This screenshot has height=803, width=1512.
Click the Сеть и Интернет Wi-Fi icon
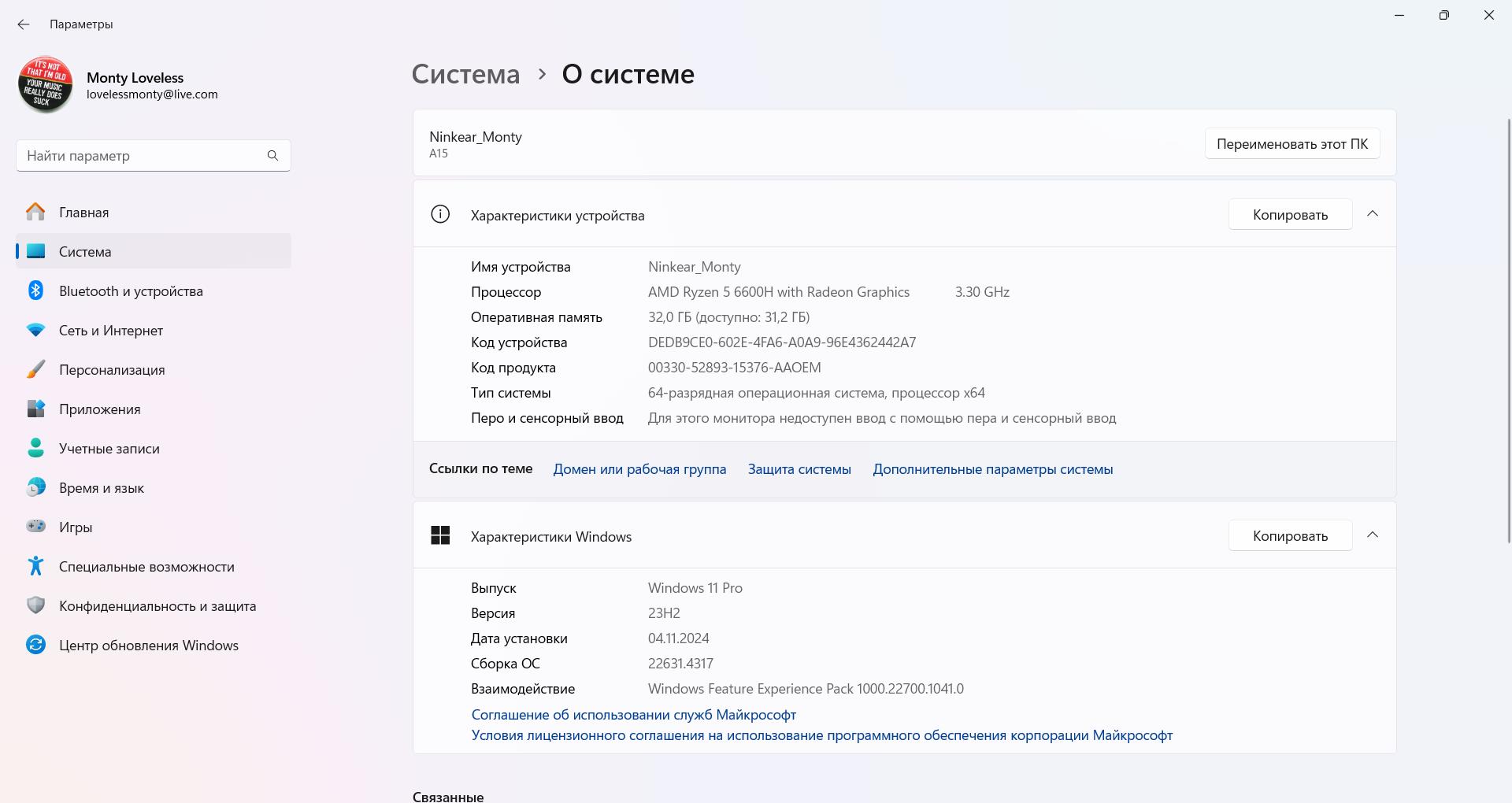point(35,331)
